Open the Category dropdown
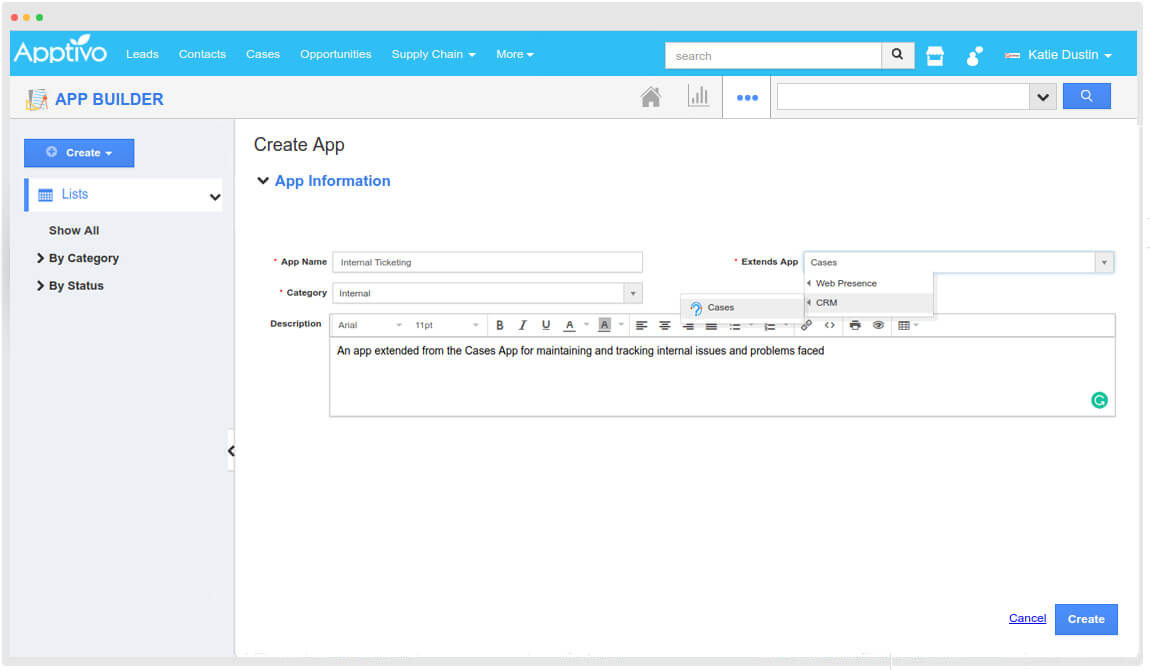The width and height of the screenshot is (1150, 670). [633, 292]
